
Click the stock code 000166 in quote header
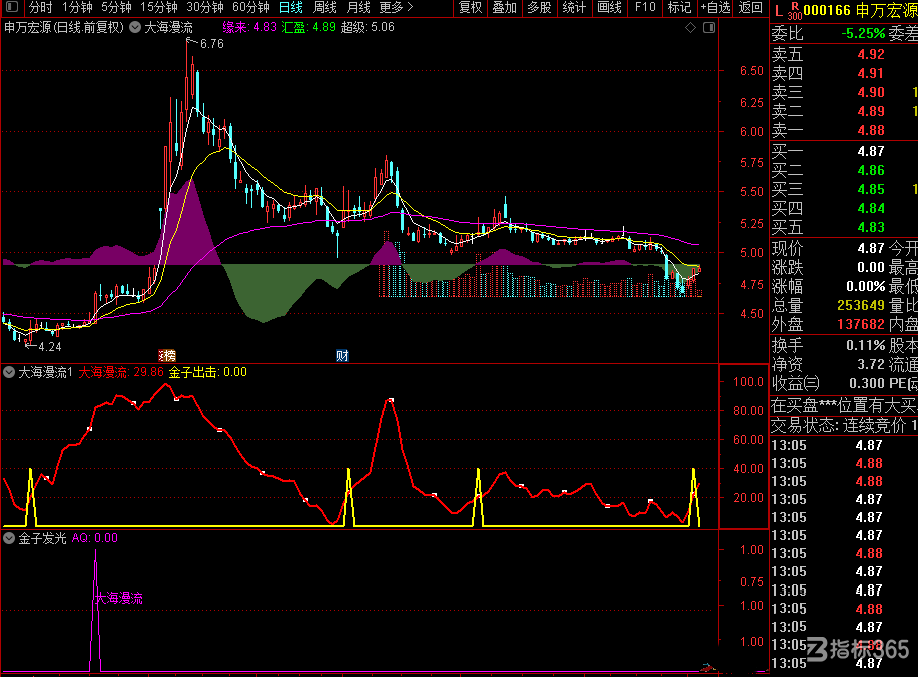pyautogui.click(x=827, y=11)
